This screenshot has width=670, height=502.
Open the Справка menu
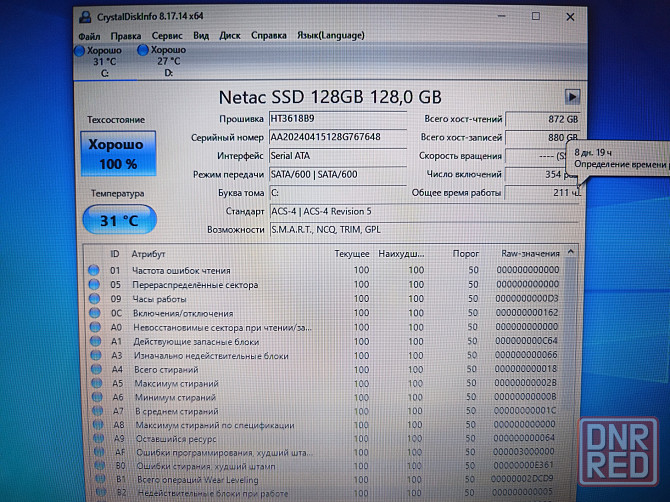click(269, 35)
